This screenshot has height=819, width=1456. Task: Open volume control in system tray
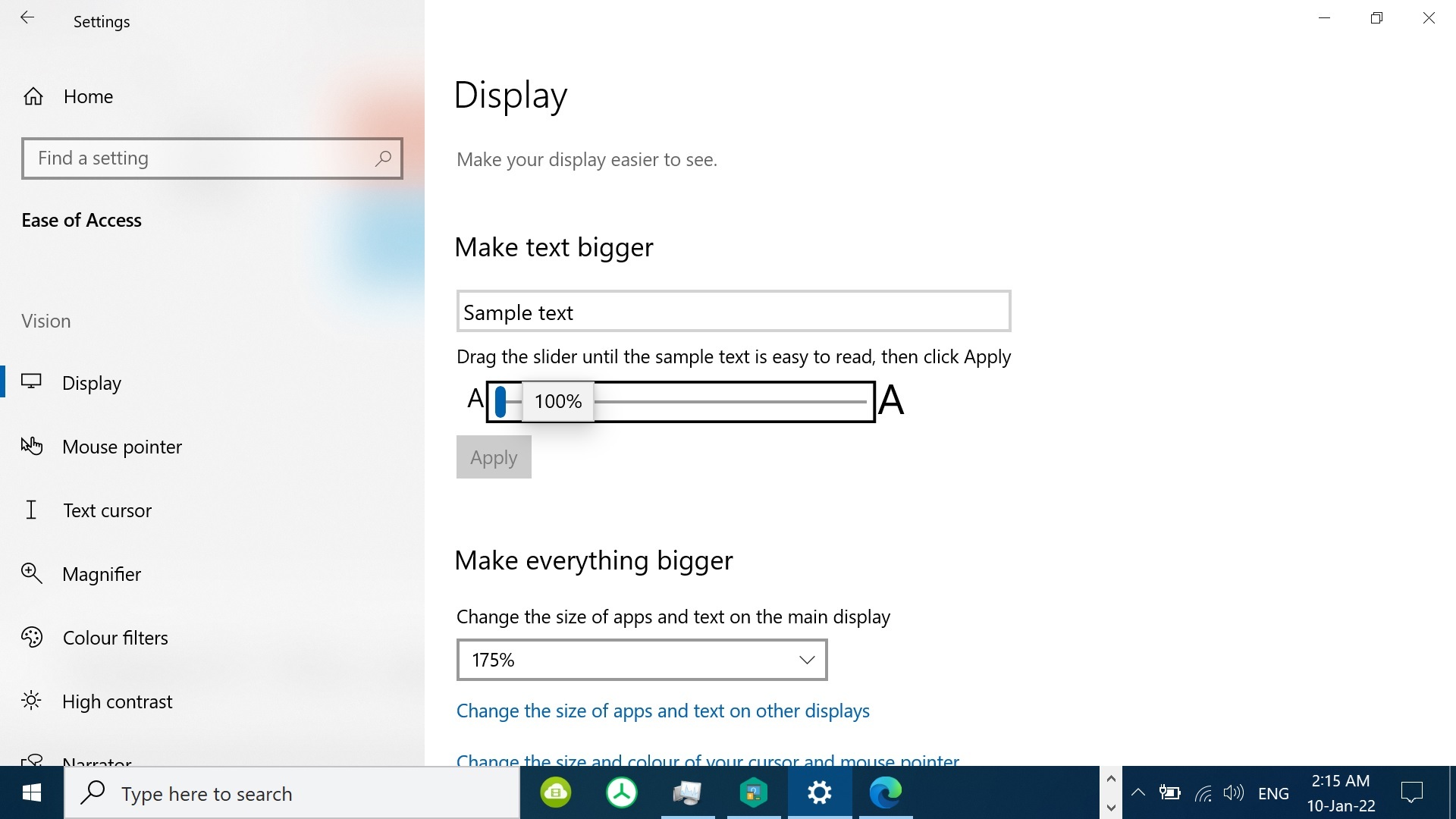1234,793
